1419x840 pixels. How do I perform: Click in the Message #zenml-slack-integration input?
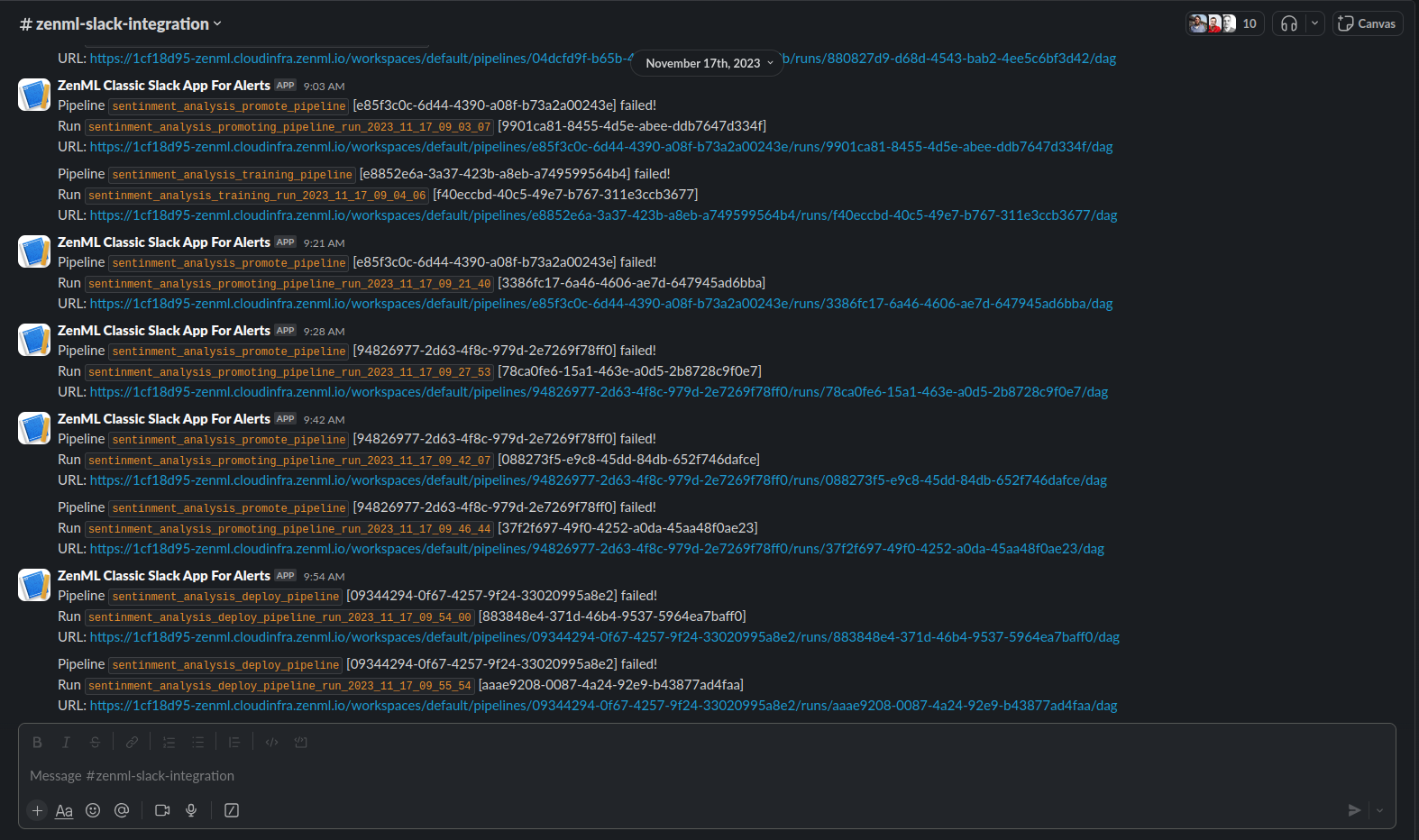pos(707,775)
